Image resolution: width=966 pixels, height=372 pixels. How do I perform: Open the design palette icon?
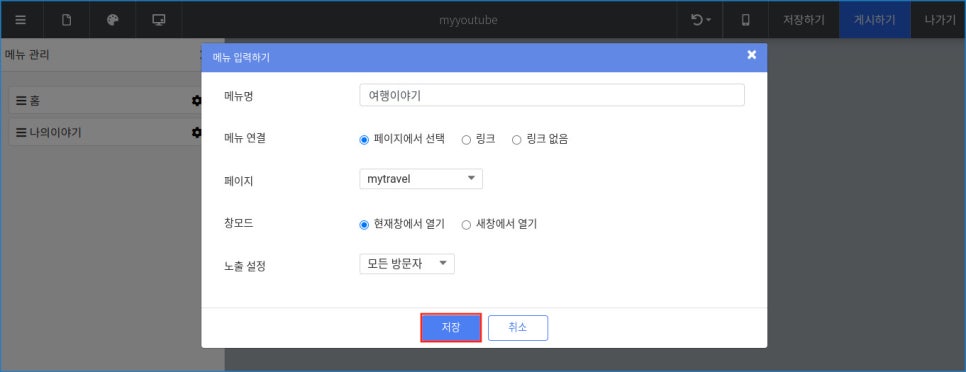coord(112,20)
